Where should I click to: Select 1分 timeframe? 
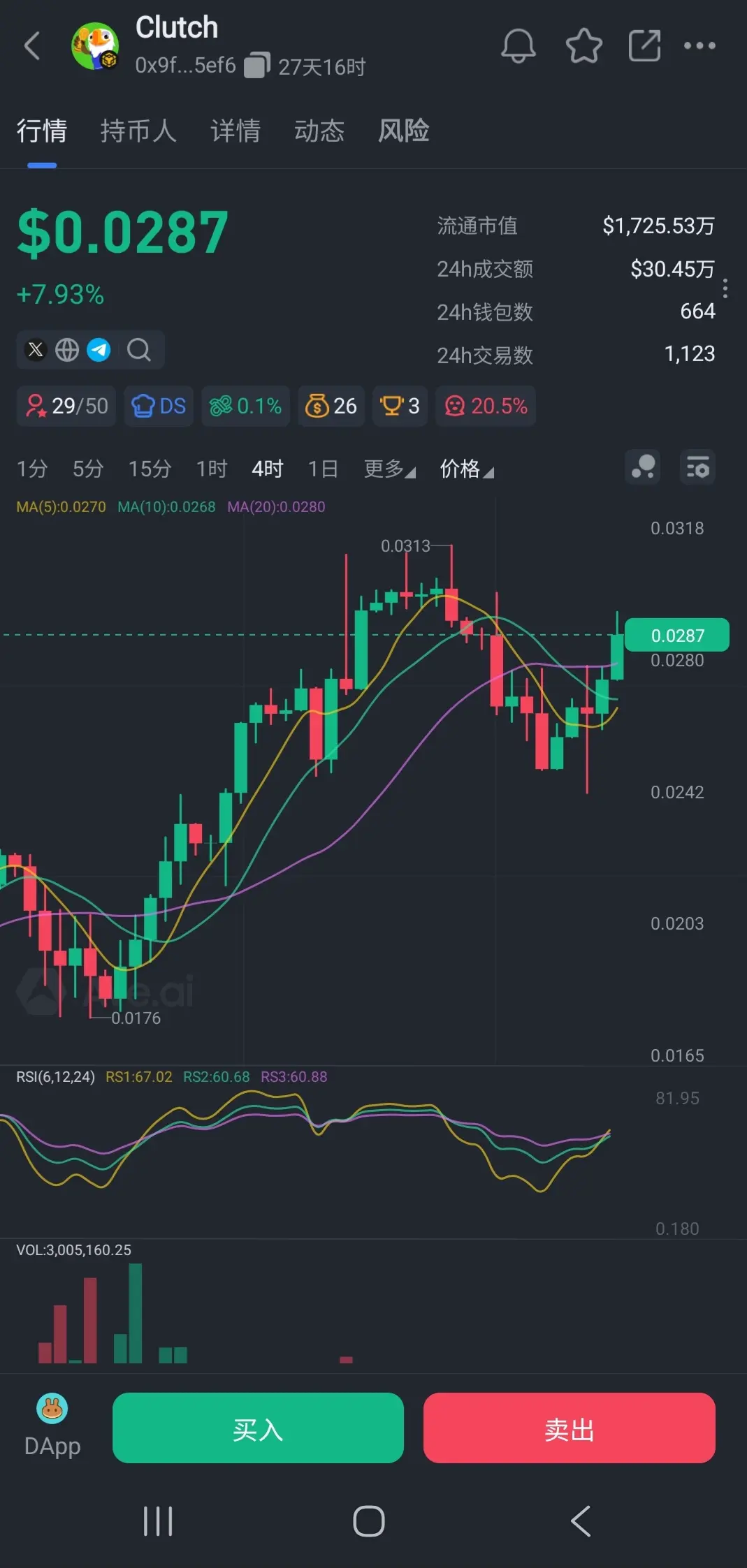coord(32,468)
